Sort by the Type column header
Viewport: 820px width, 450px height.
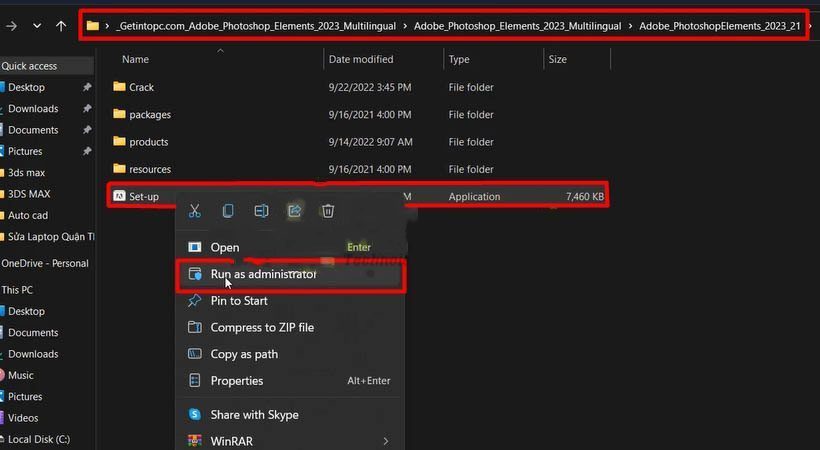[x=459, y=60]
